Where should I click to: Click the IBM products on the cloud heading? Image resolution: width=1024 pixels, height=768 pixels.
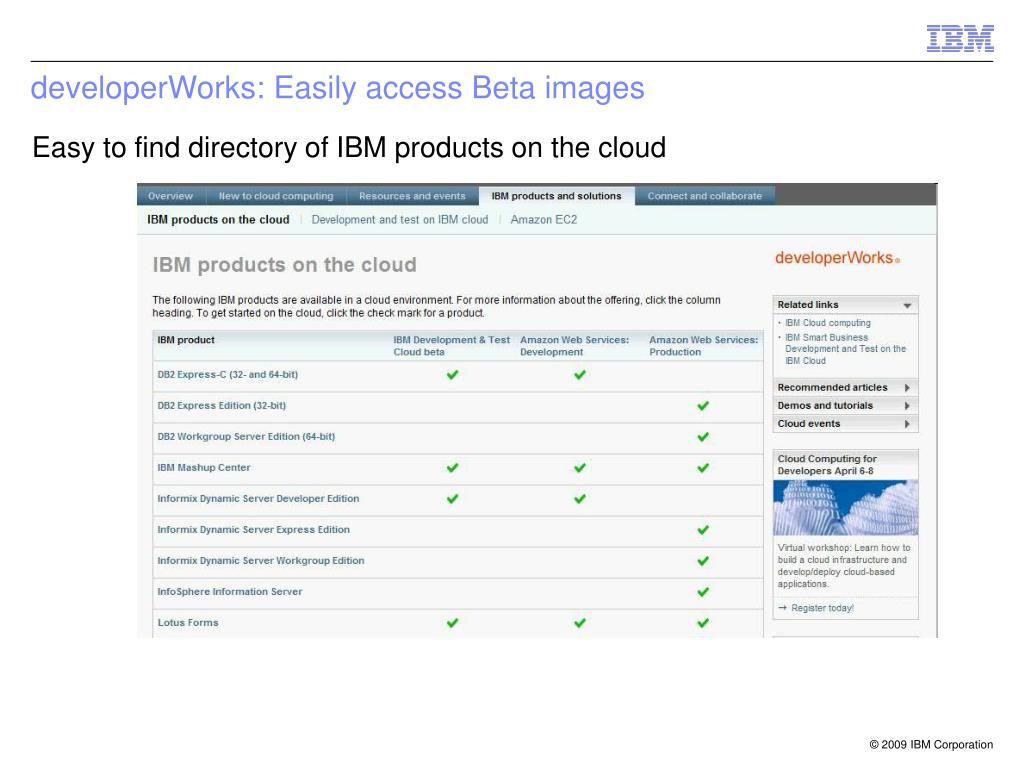tap(284, 265)
